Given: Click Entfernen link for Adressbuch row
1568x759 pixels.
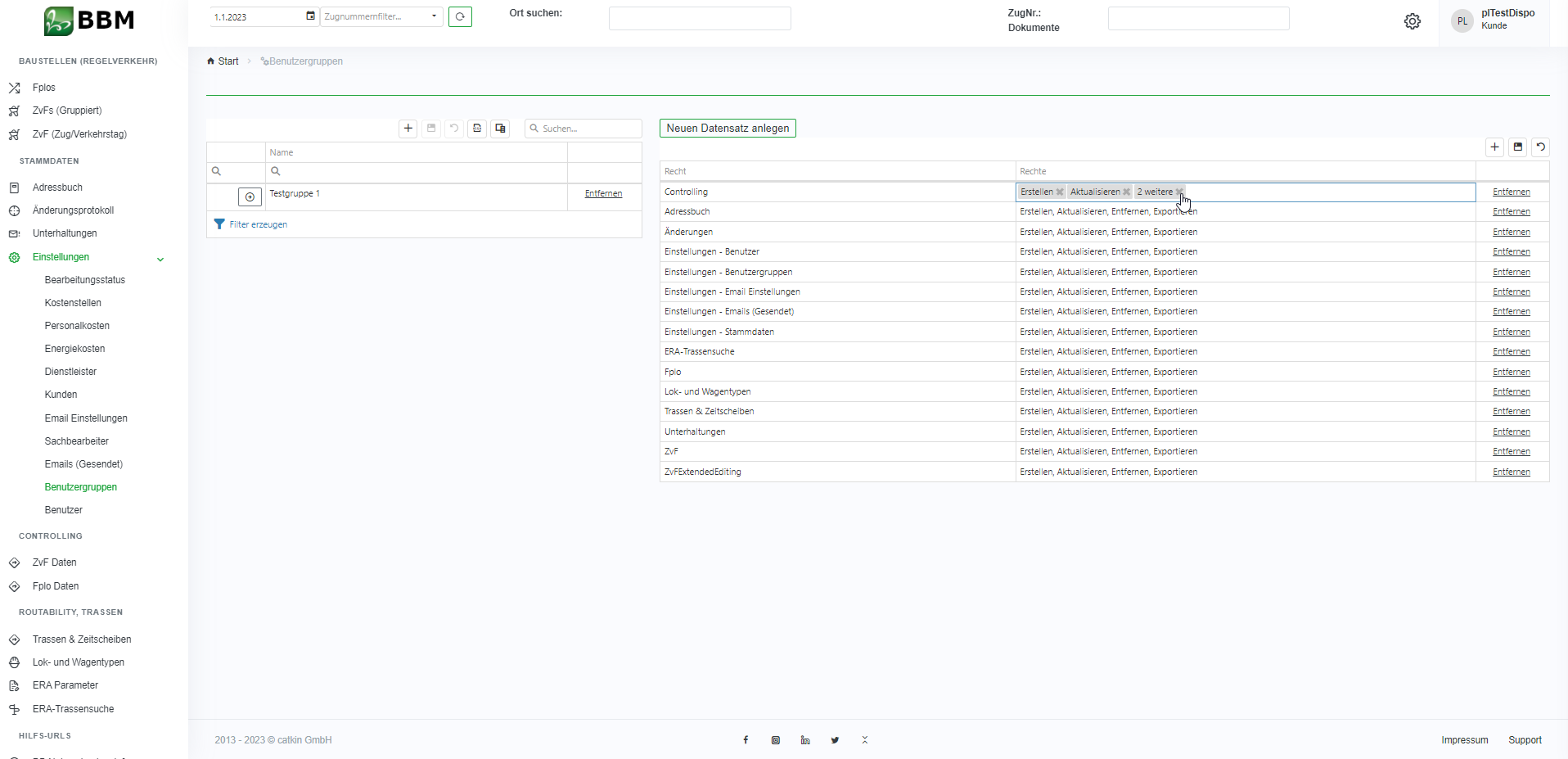Looking at the screenshot, I should (1511, 212).
